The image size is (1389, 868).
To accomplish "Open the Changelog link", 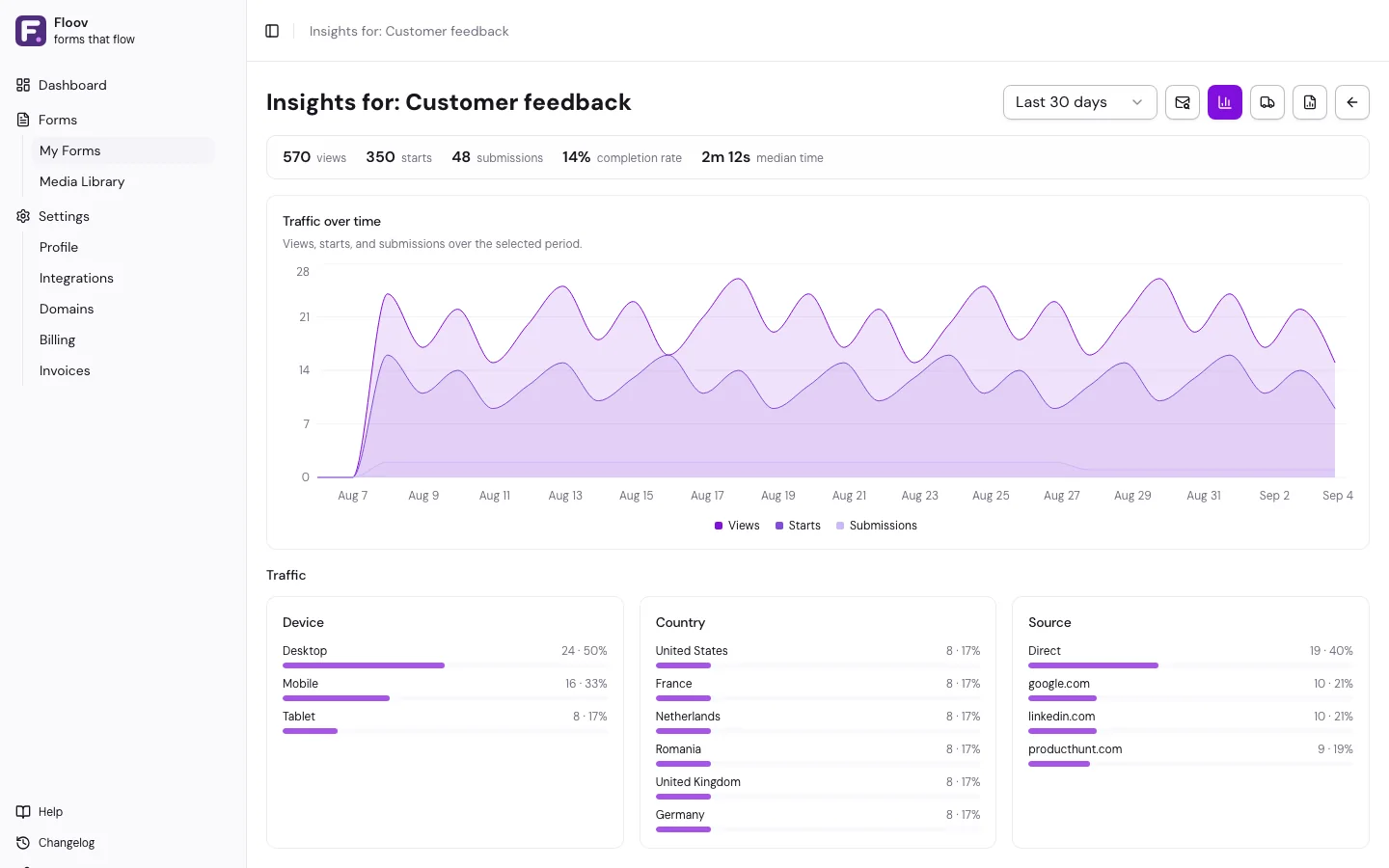I will click(67, 843).
